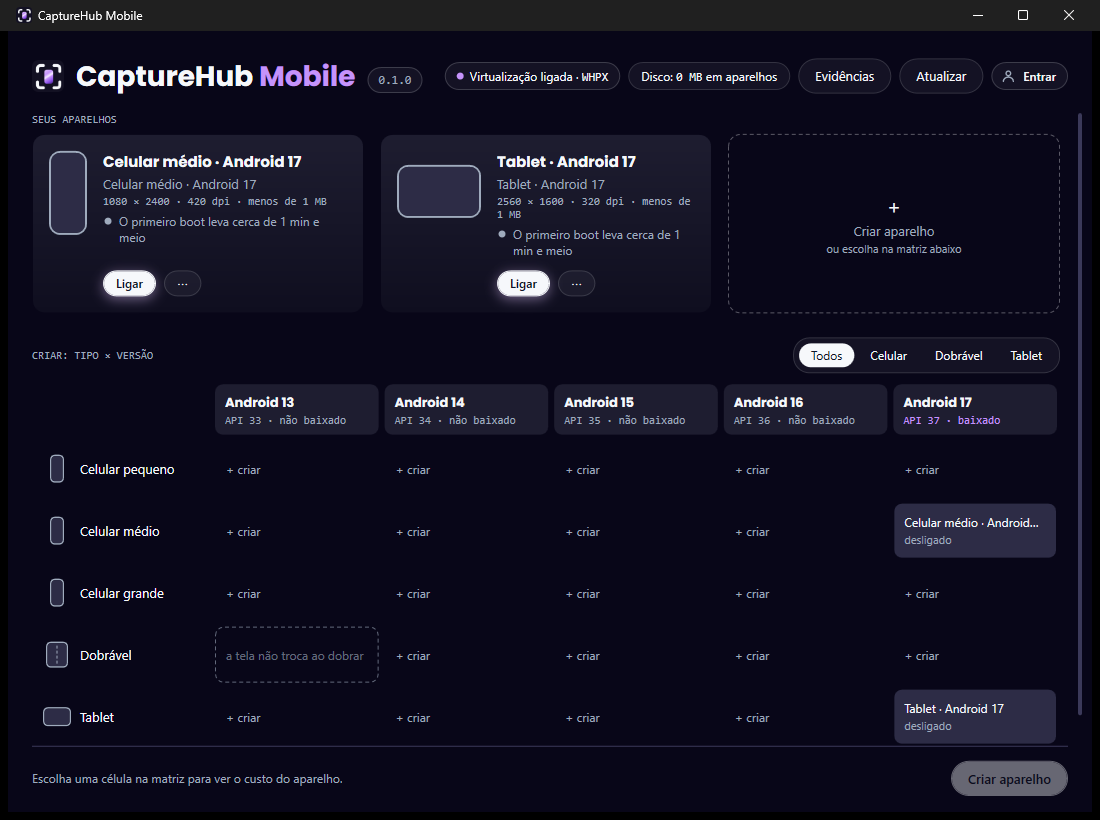Click the dashed Criar aparelho placeholder card
Viewport: 1100px width, 820px height.
coord(894,224)
